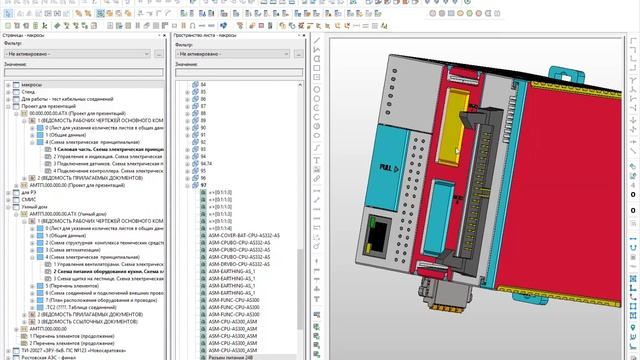Image resolution: width=640 pixels, height=360 pixels.
Task: Select the Circle drawing tool
Action: point(317,89)
